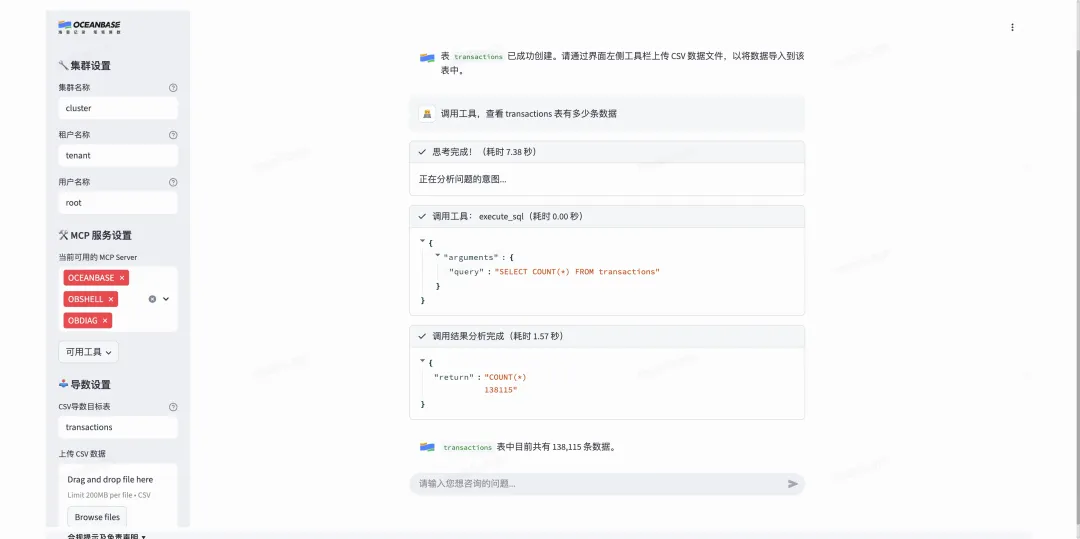Click the 138115 return value

(501, 390)
